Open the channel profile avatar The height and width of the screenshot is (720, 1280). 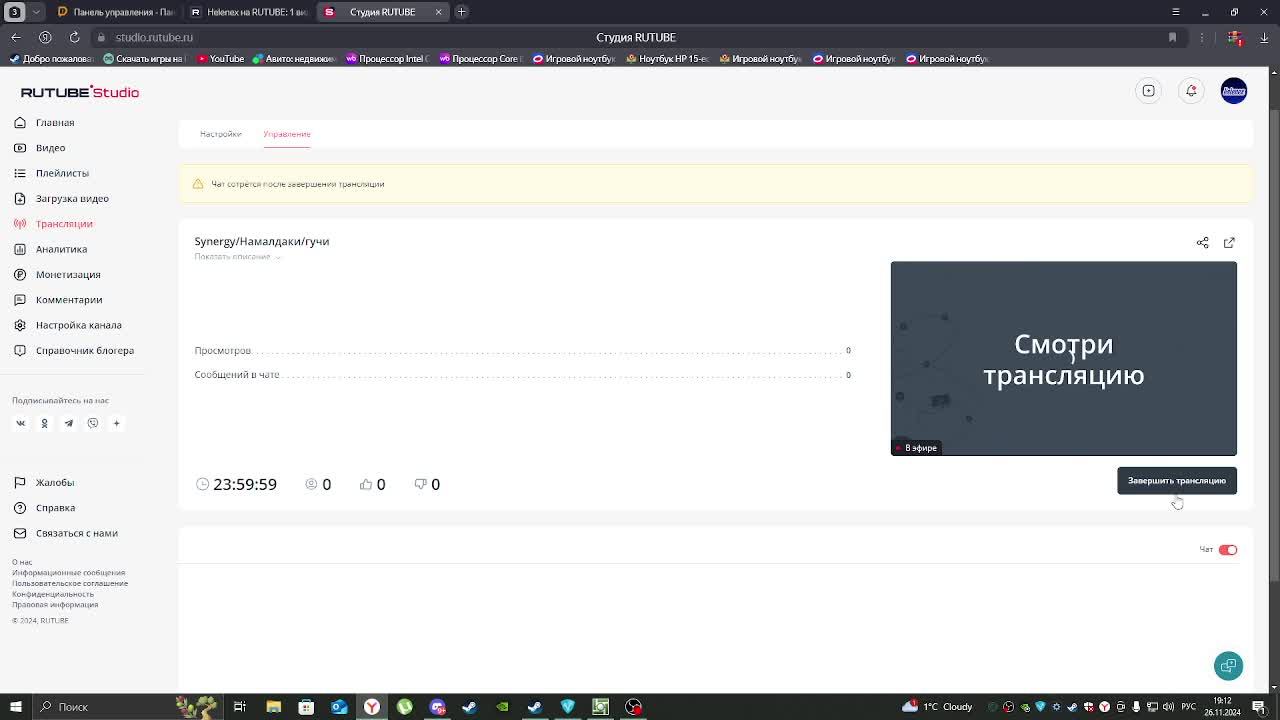click(x=1234, y=91)
